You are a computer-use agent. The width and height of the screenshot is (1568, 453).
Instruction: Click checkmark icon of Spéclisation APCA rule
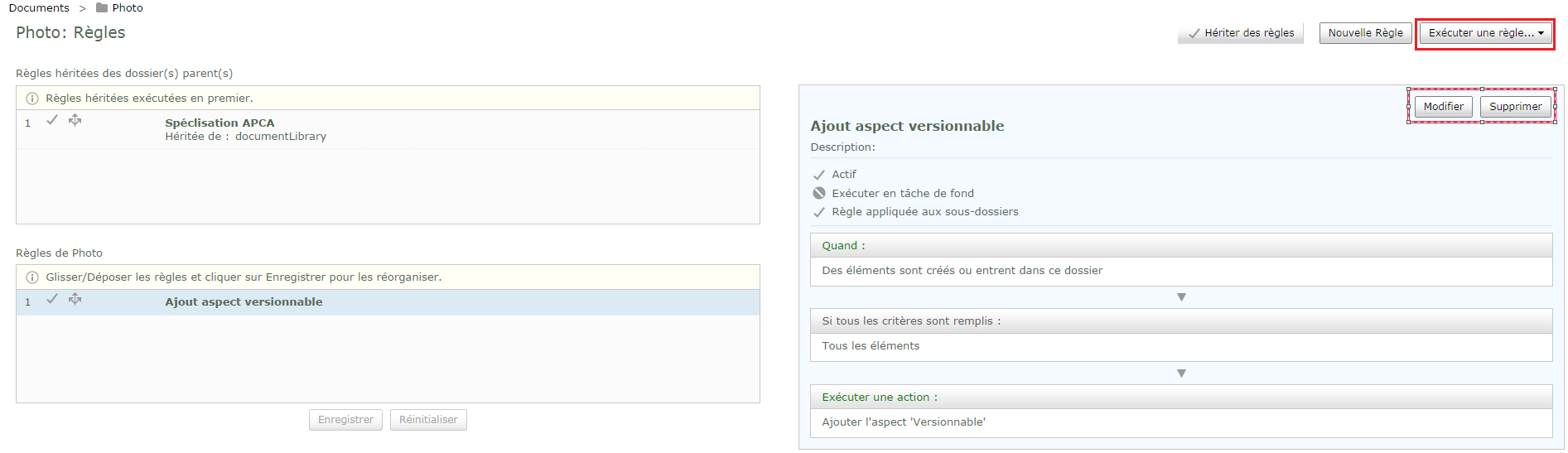(52, 120)
